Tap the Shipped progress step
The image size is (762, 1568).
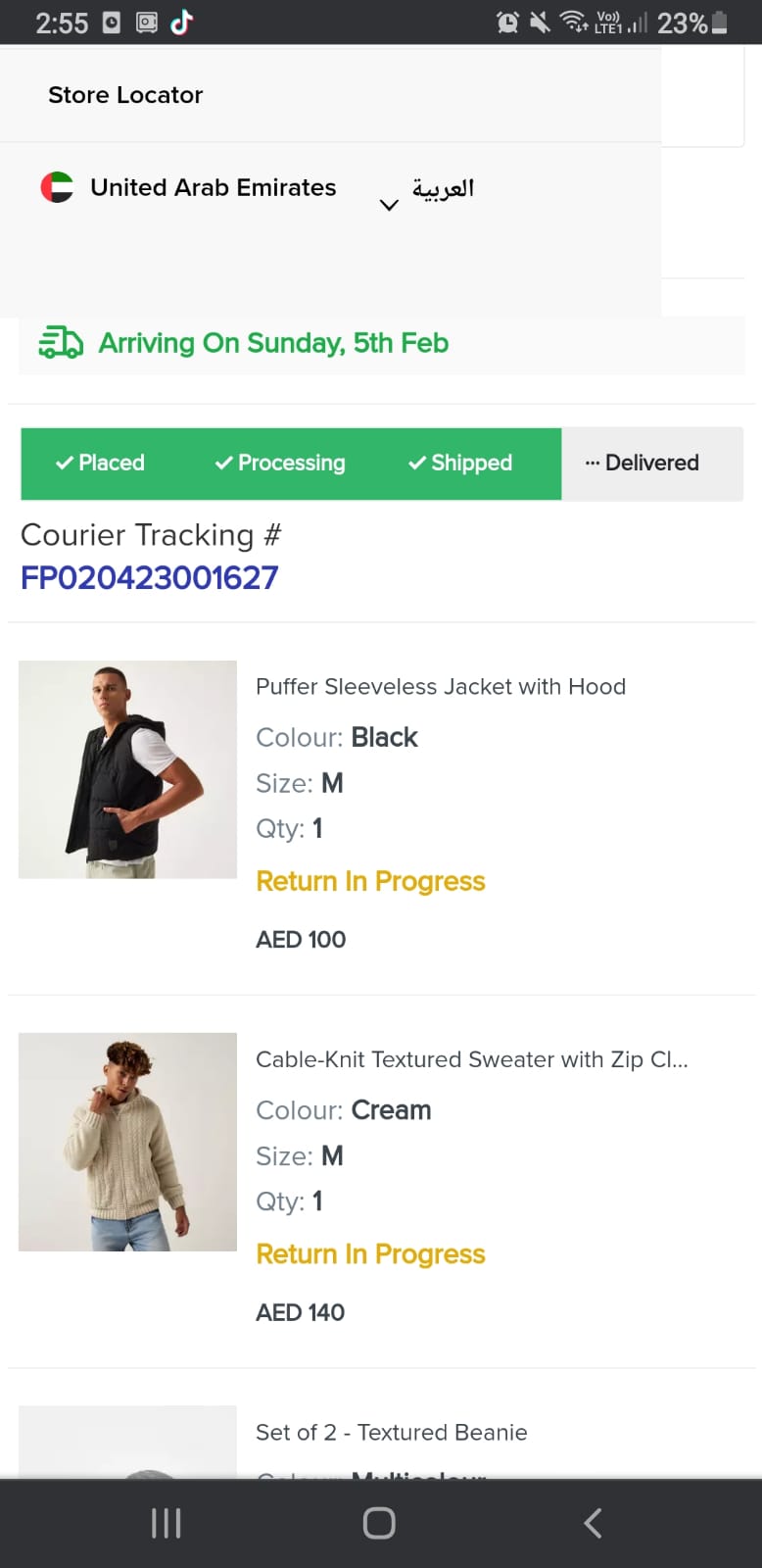tap(460, 463)
